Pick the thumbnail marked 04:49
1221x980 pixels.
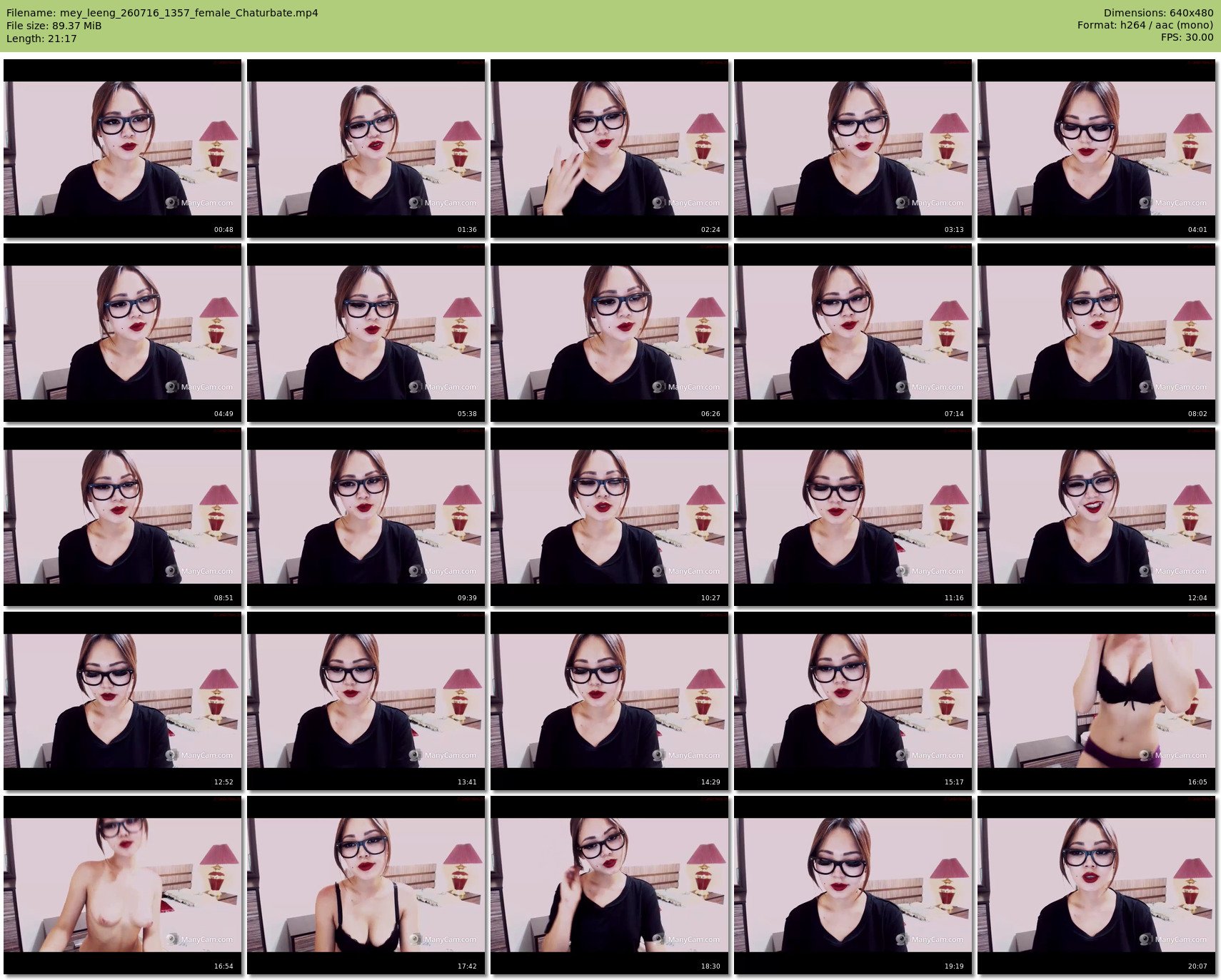[x=123, y=333]
